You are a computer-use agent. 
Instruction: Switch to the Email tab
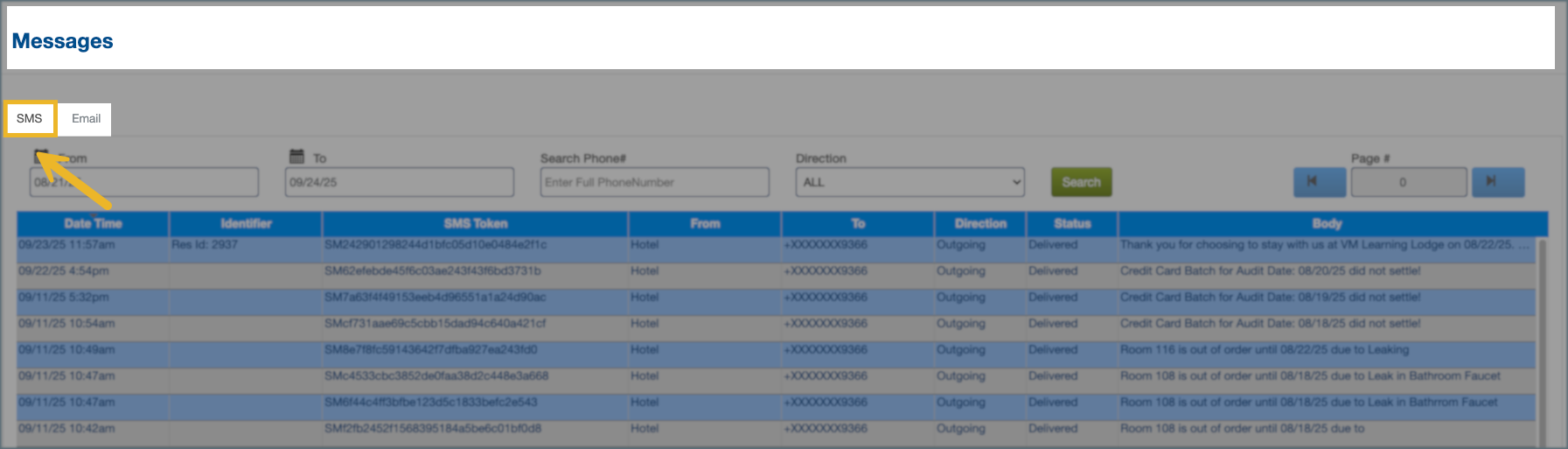coord(86,119)
